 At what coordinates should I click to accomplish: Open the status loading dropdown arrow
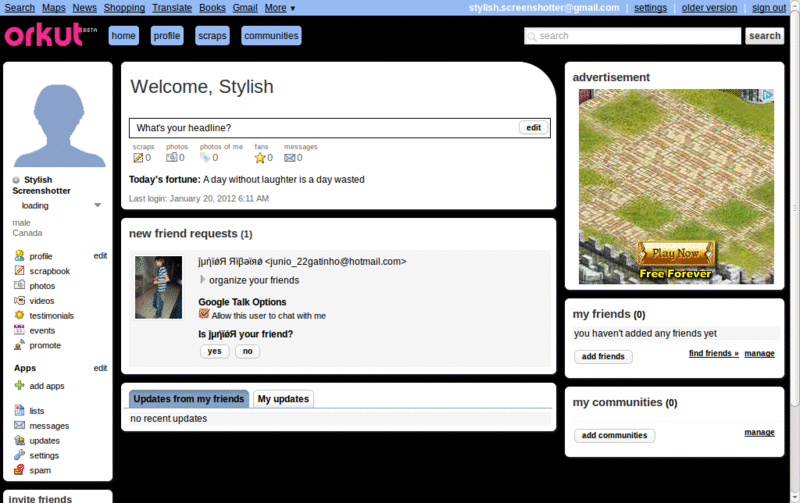[x=97, y=205]
